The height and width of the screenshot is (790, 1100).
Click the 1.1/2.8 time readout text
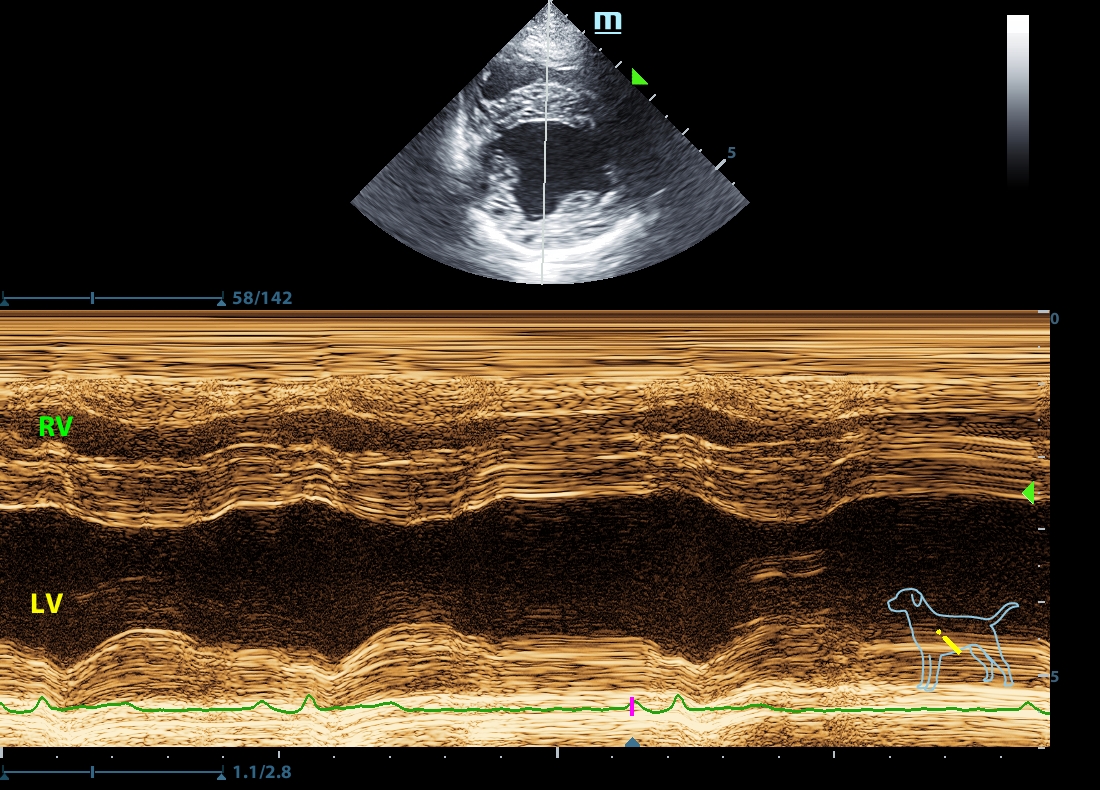click(x=262, y=772)
